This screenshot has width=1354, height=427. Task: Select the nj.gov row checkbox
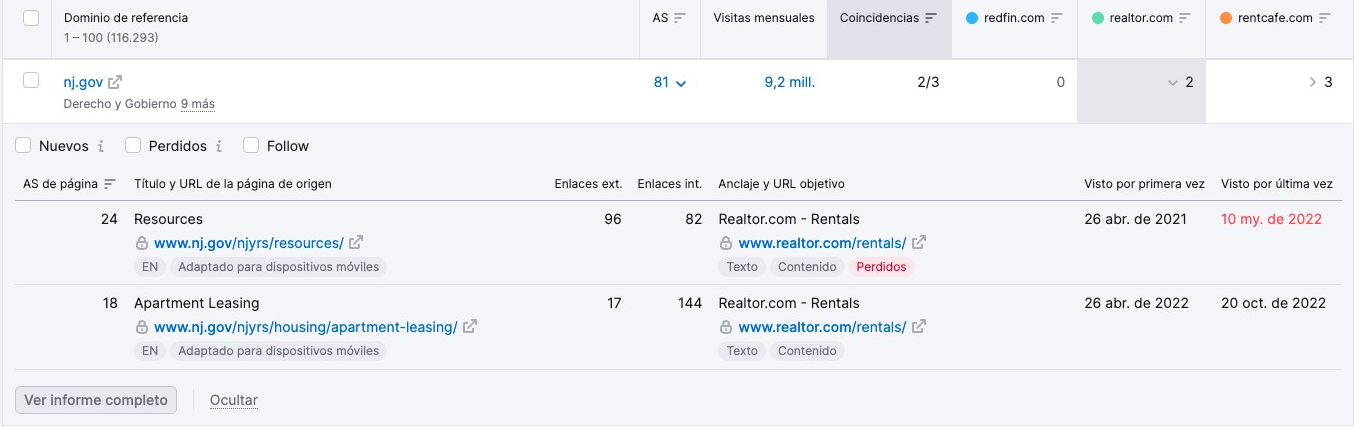coord(31,81)
